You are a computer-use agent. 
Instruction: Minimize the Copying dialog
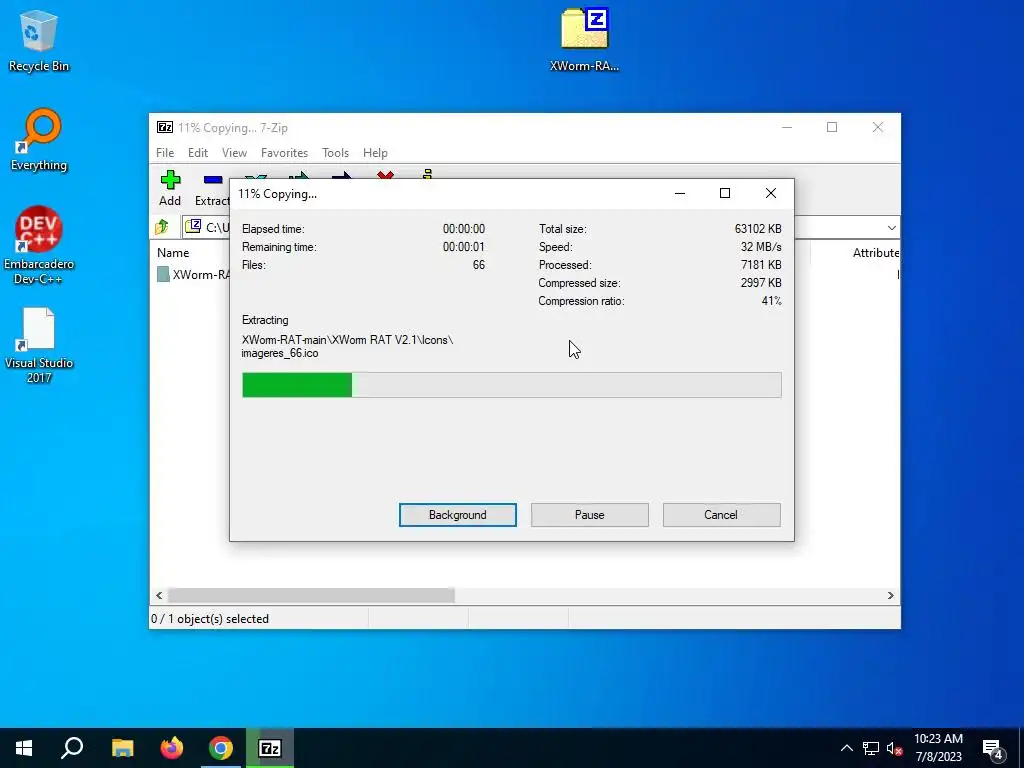click(680, 193)
